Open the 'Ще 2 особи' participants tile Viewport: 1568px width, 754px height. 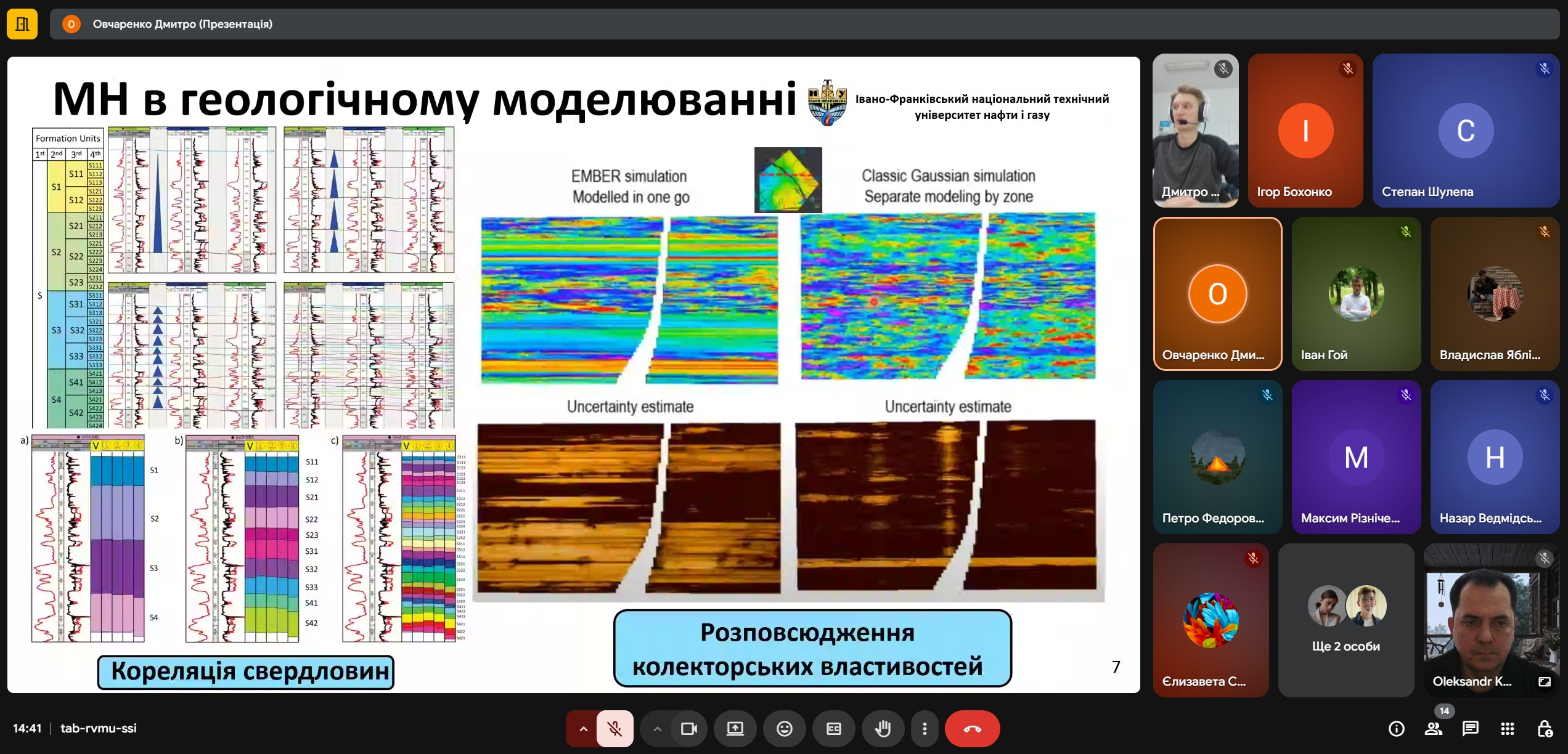(x=1345, y=620)
